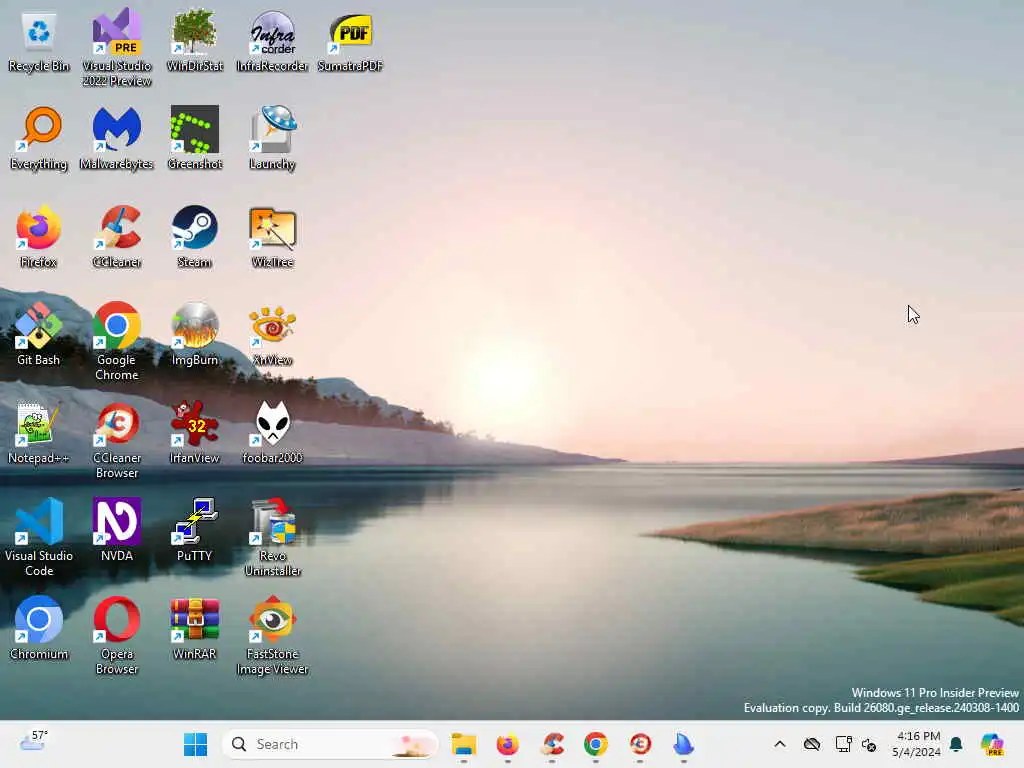This screenshot has height=768, width=1024.
Task: Select the PuTTY desktop shortcut
Action: tap(195, 530)
